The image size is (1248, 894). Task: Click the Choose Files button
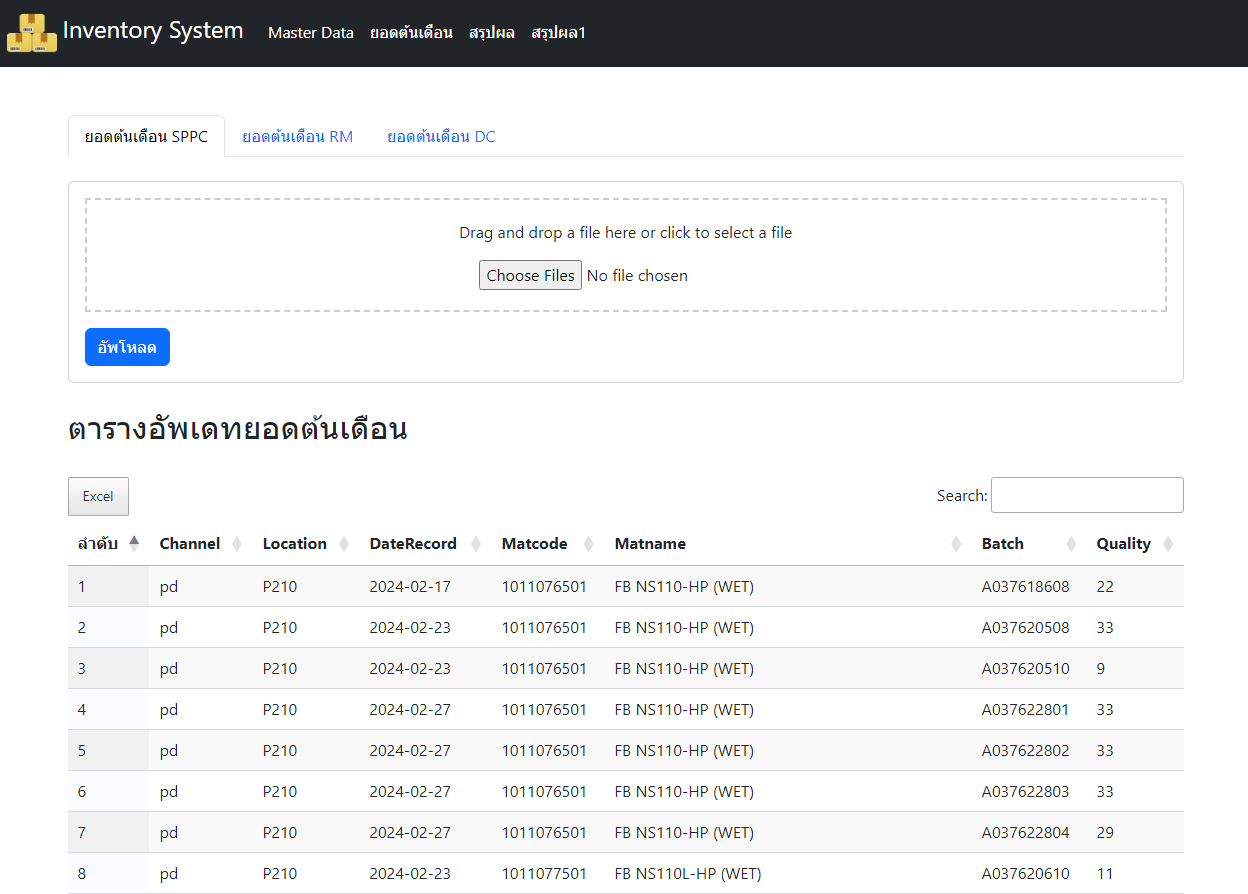[530, 275]
